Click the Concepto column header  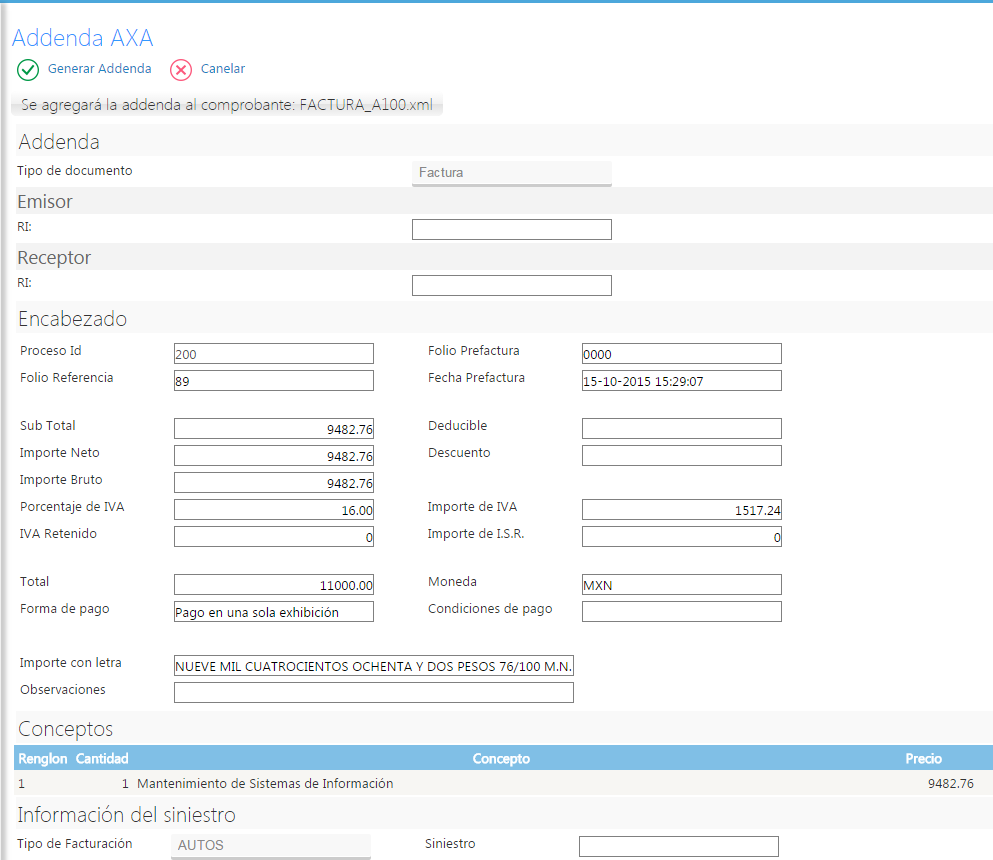pos(501,759)
